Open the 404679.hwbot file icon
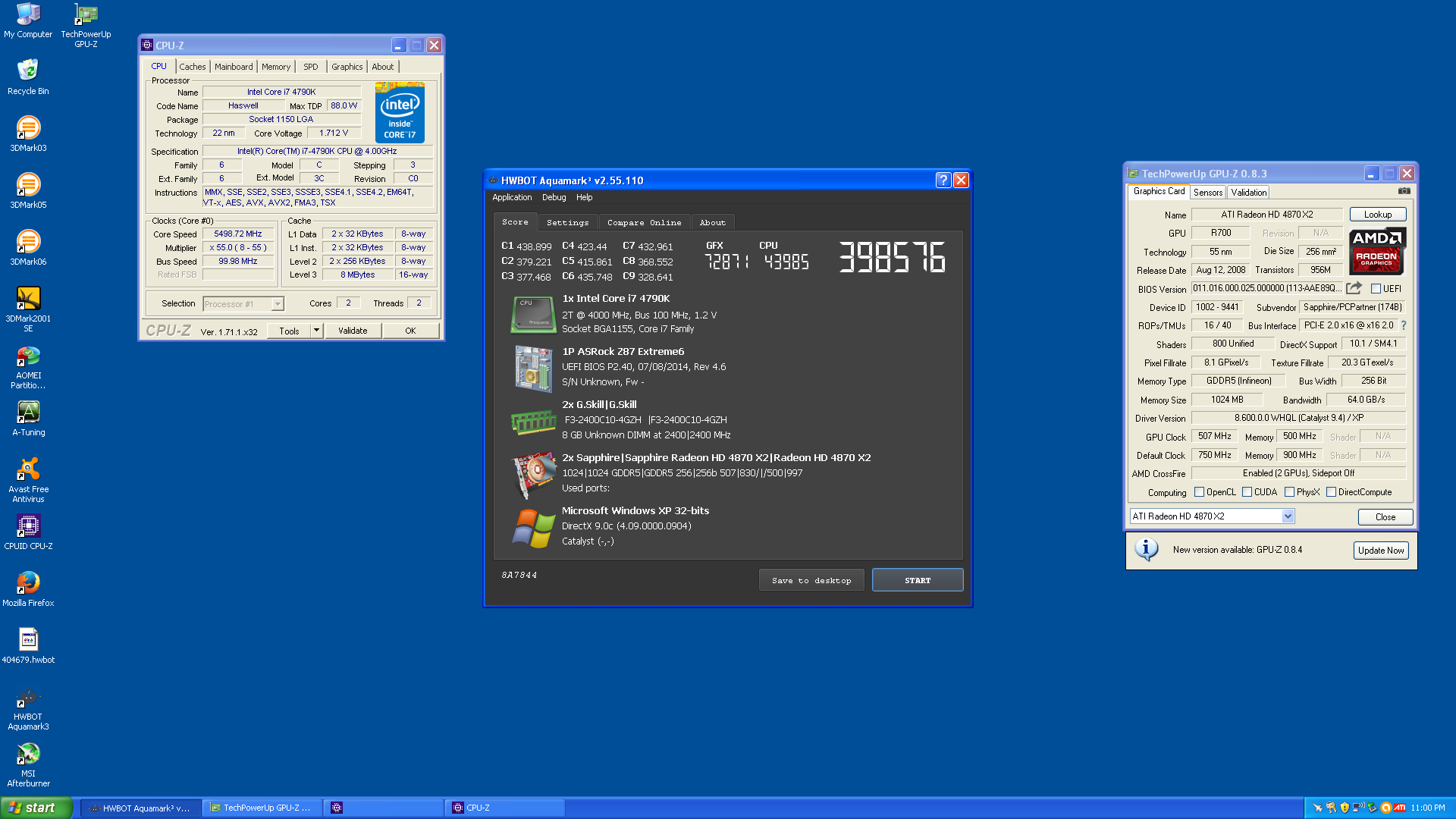The width and height of the screenshot is (1456, 819). 28,645
